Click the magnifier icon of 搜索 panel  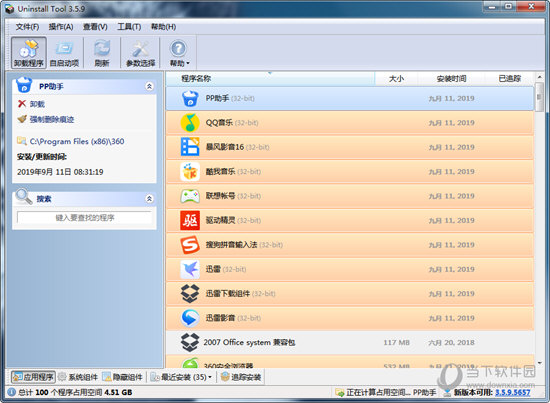[x=24, y=196]
